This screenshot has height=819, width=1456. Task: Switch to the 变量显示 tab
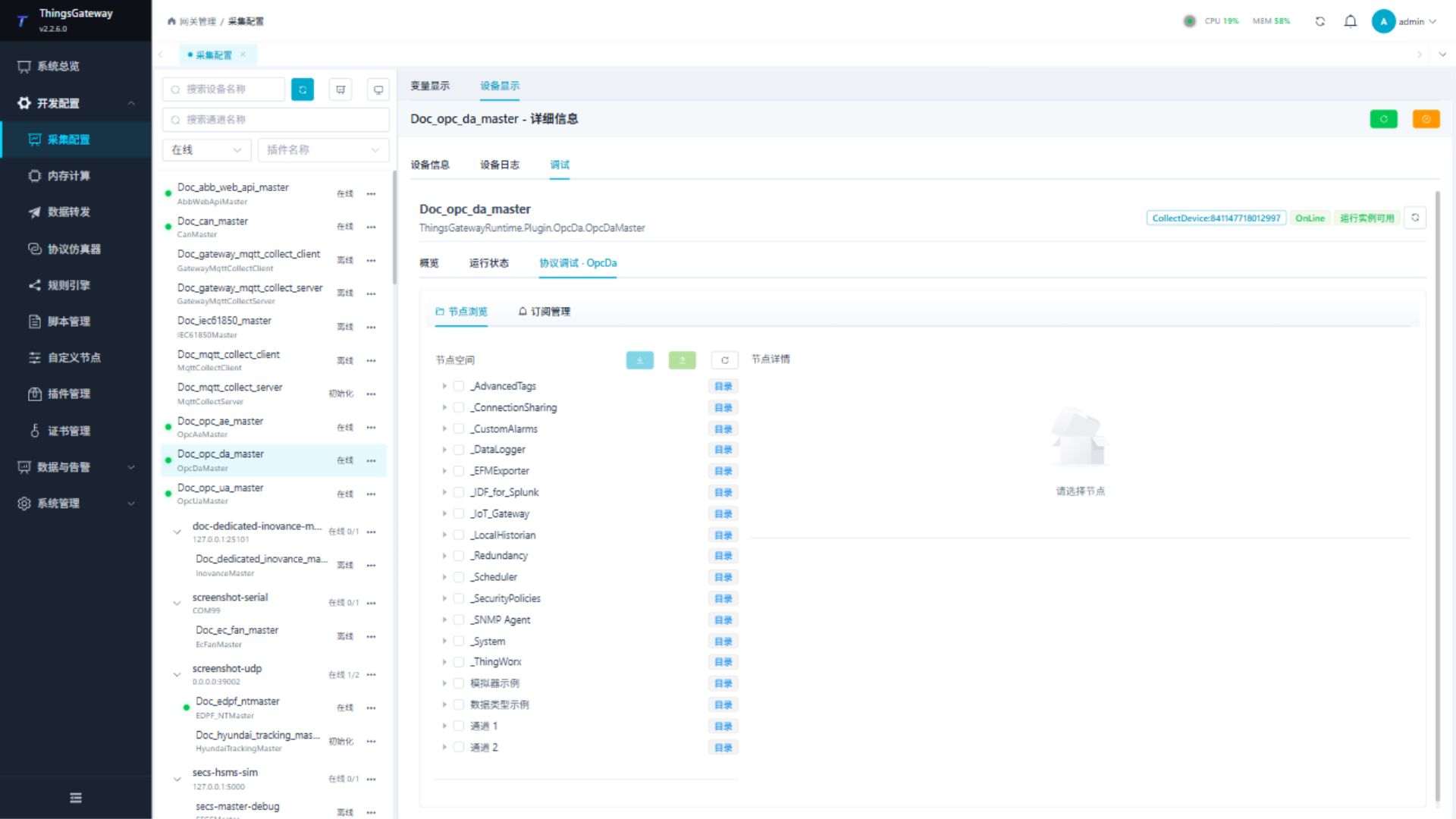pos(430,86)
